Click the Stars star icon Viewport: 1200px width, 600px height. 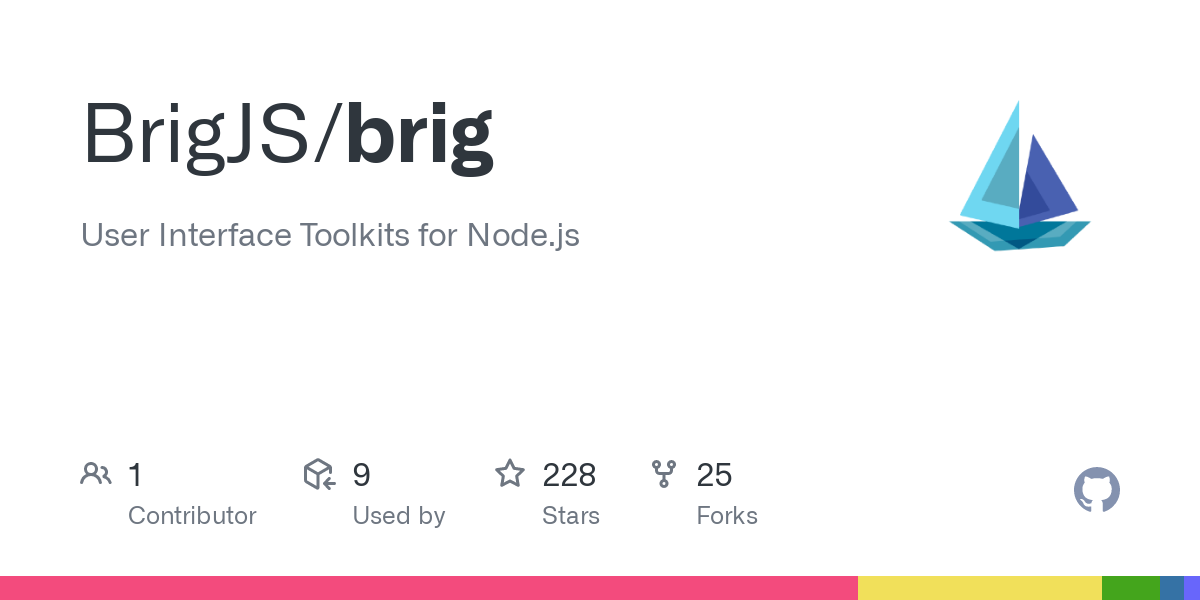point(510,474)
